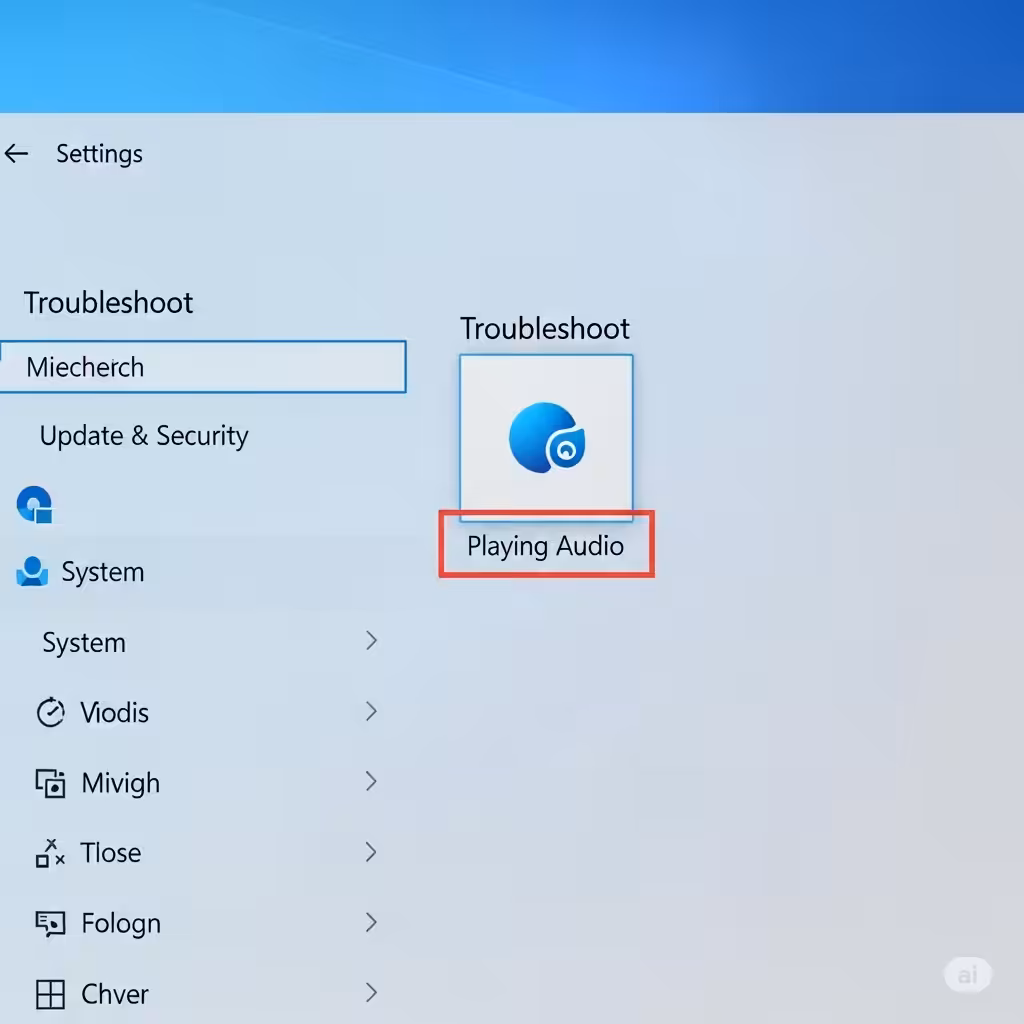Click the Tlose icon

pos(50,853)
